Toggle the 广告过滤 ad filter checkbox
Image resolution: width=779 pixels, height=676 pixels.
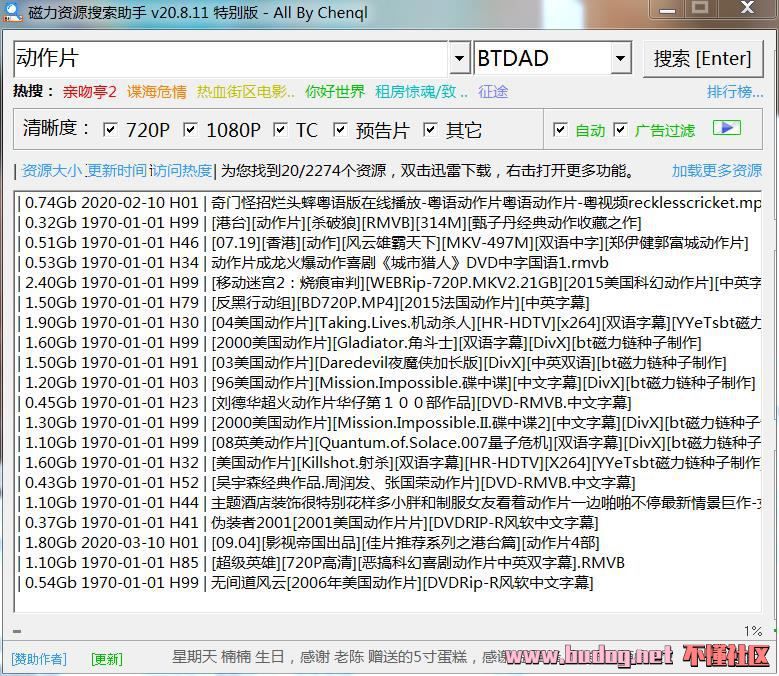coord(620,130)
